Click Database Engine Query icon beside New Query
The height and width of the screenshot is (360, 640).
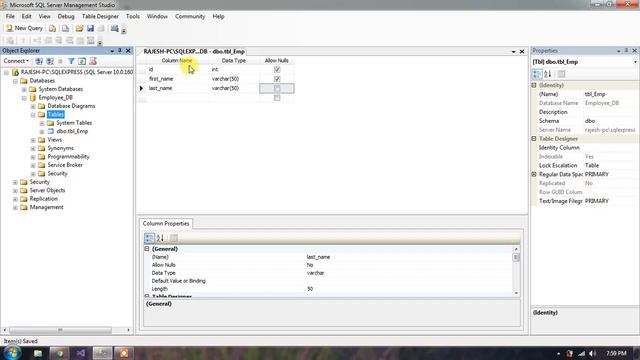click(x=53, y=29)
